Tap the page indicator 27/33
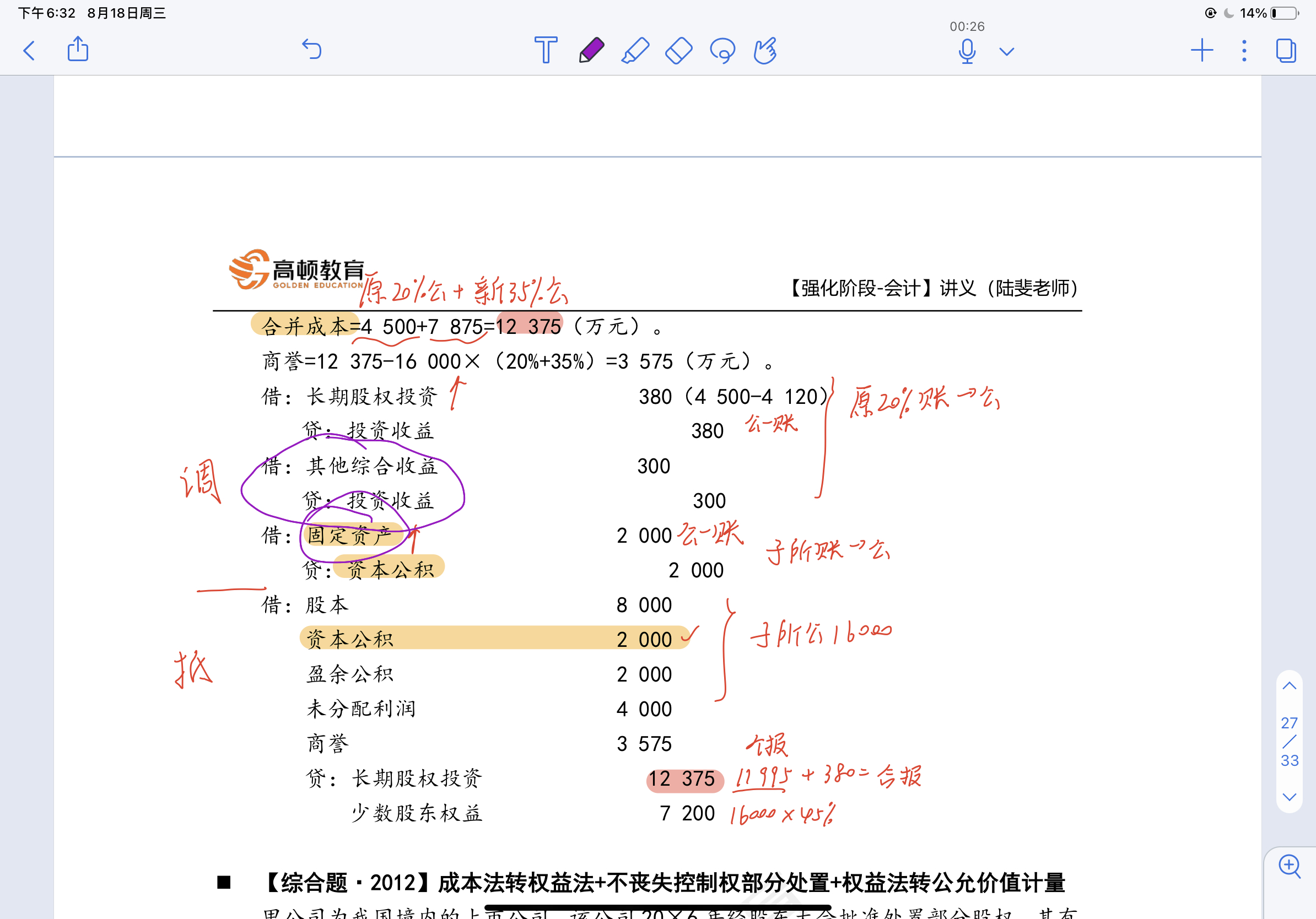 tap(1289, 742)
